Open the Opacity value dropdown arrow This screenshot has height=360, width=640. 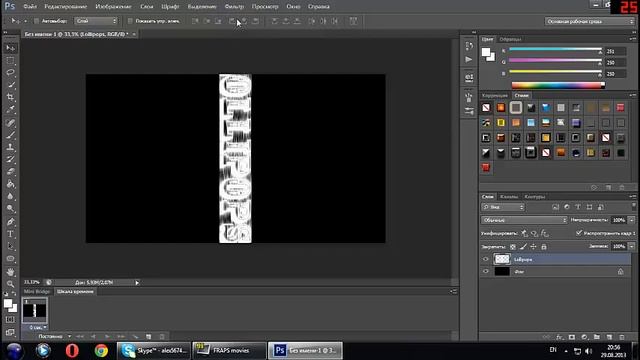coord(632,220)
